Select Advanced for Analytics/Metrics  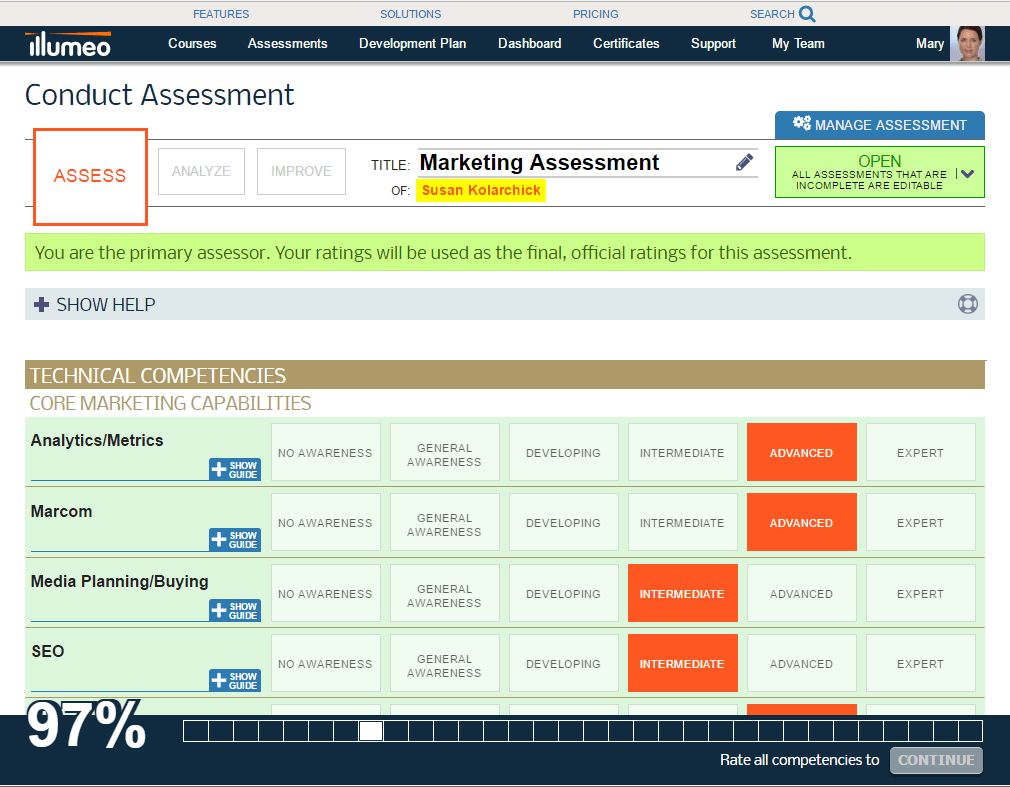[802, 452]
